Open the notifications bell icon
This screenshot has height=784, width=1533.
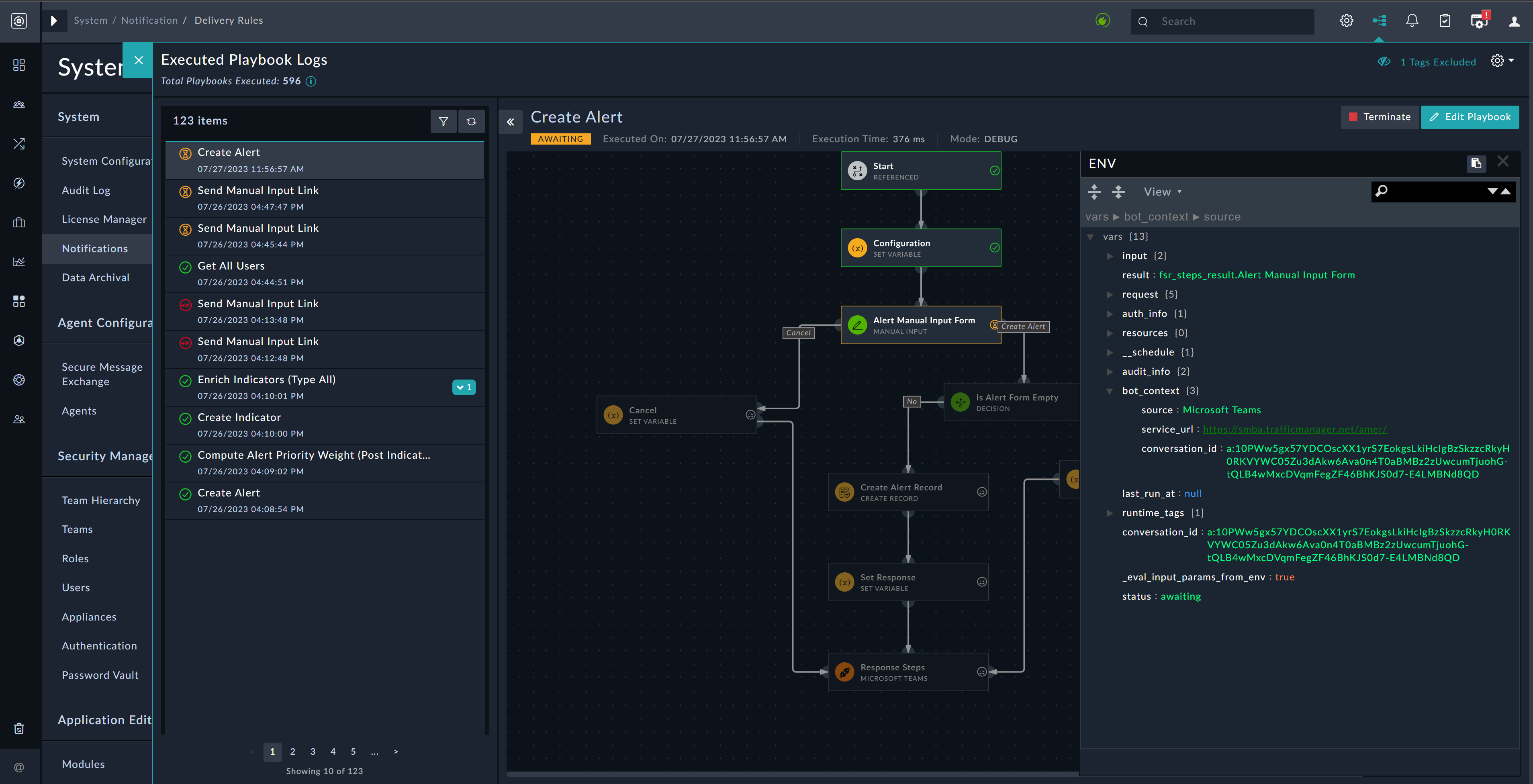coord(1412,21)
